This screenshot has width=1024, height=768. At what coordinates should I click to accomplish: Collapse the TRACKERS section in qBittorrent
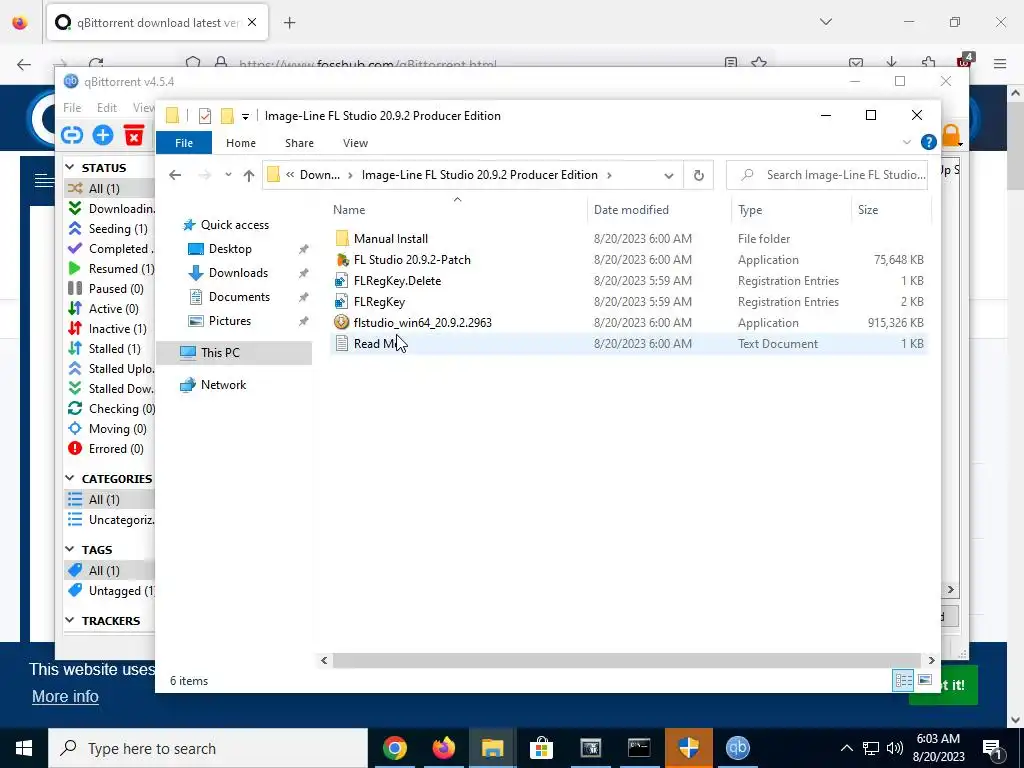coord(70,620)
